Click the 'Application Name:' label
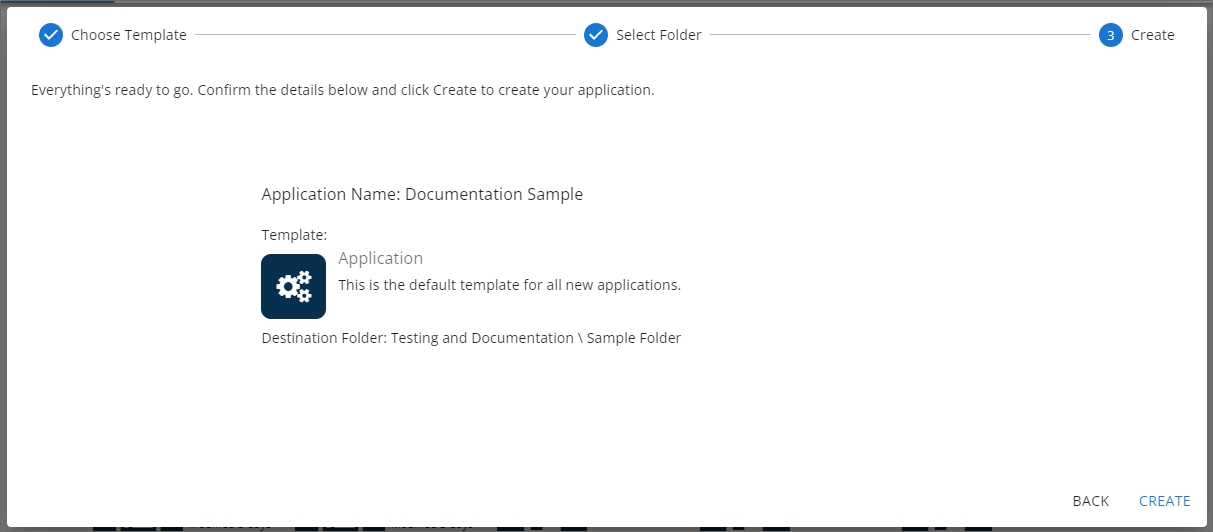This screenshot has width=1213, height=532. pos(330,194)
